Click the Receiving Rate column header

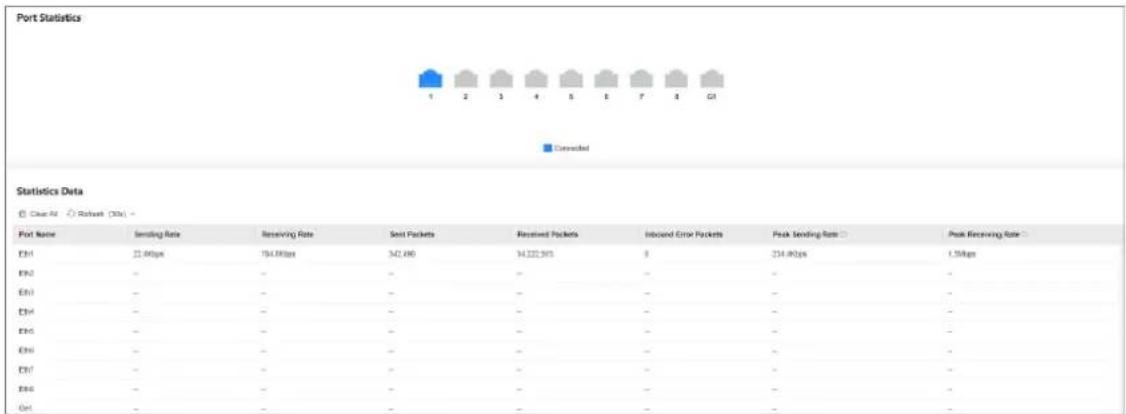[x=286, y=235]
